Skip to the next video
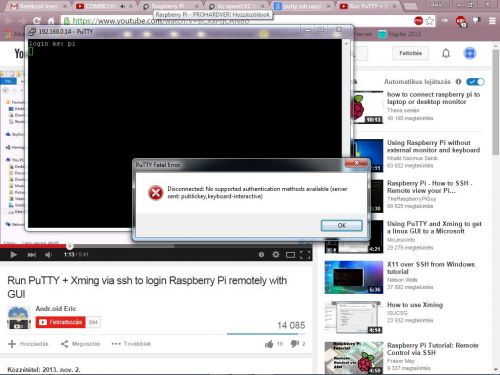The image size is (500, 375). [x=32, y=255]
